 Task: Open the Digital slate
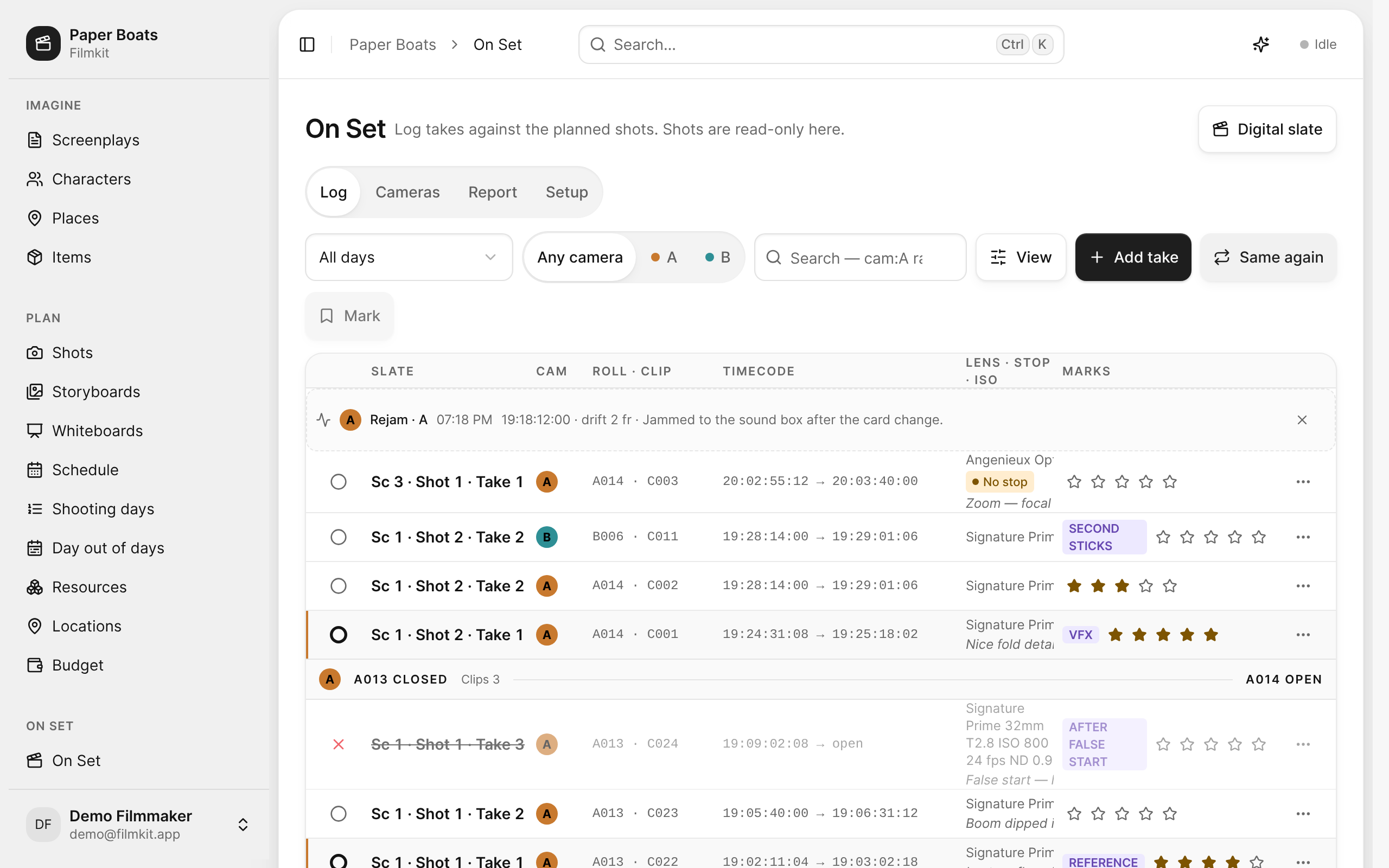coord(1267,129)
